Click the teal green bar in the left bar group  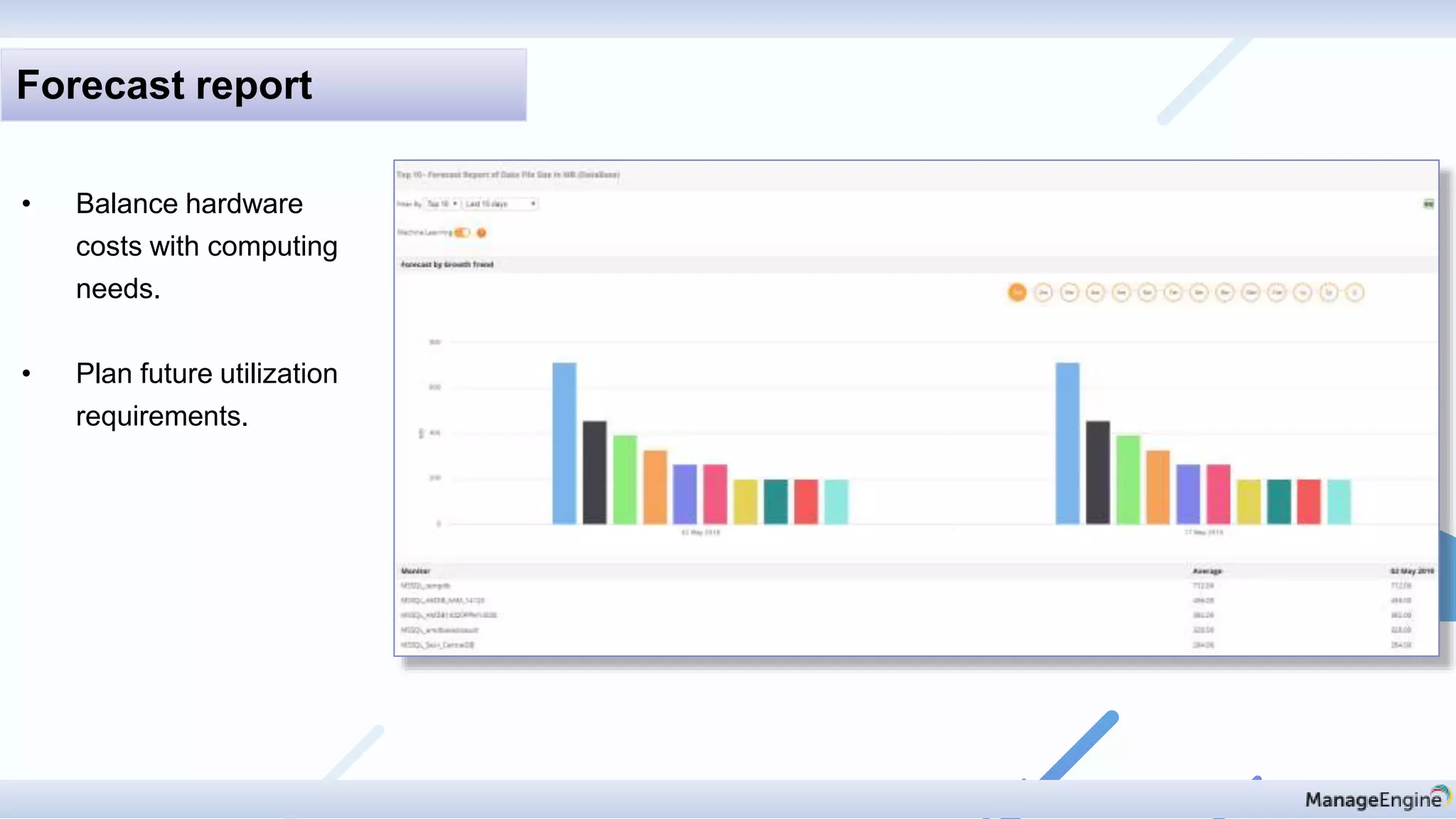coord(776,501)
